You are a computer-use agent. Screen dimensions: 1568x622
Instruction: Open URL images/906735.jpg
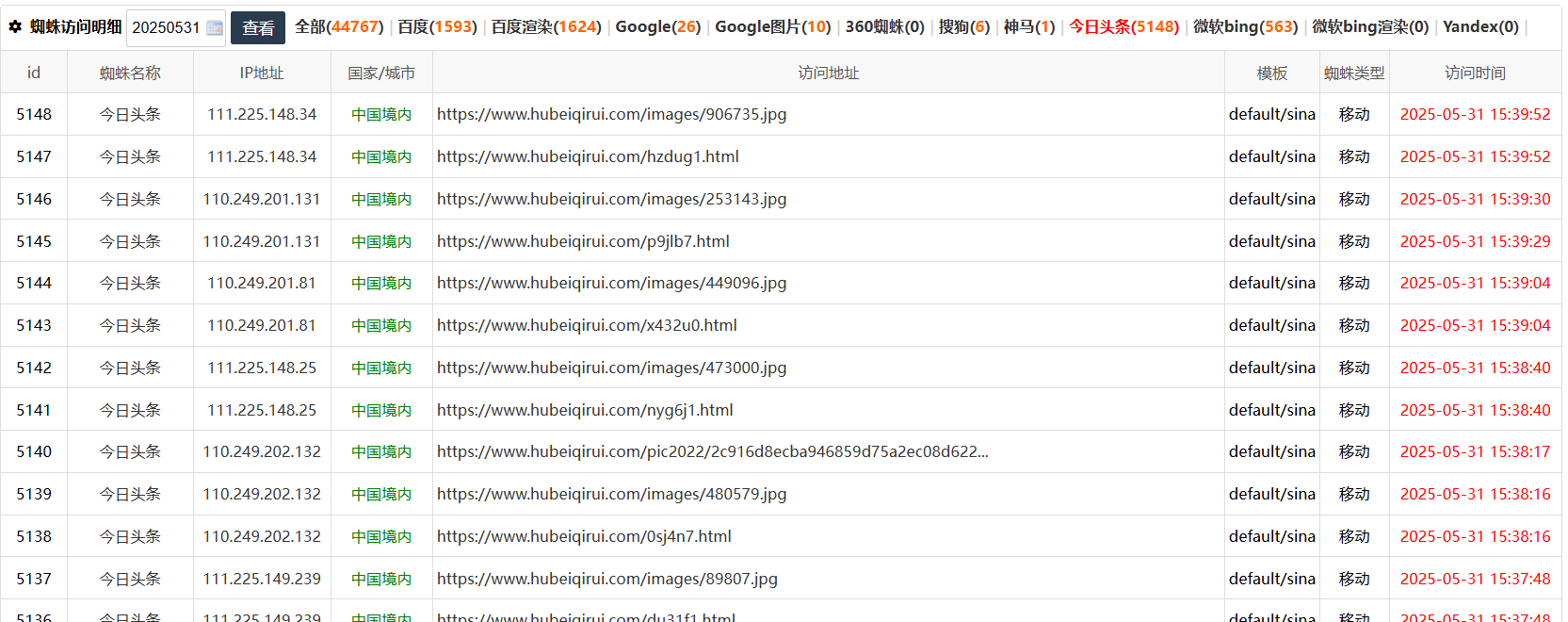(612, 114)
